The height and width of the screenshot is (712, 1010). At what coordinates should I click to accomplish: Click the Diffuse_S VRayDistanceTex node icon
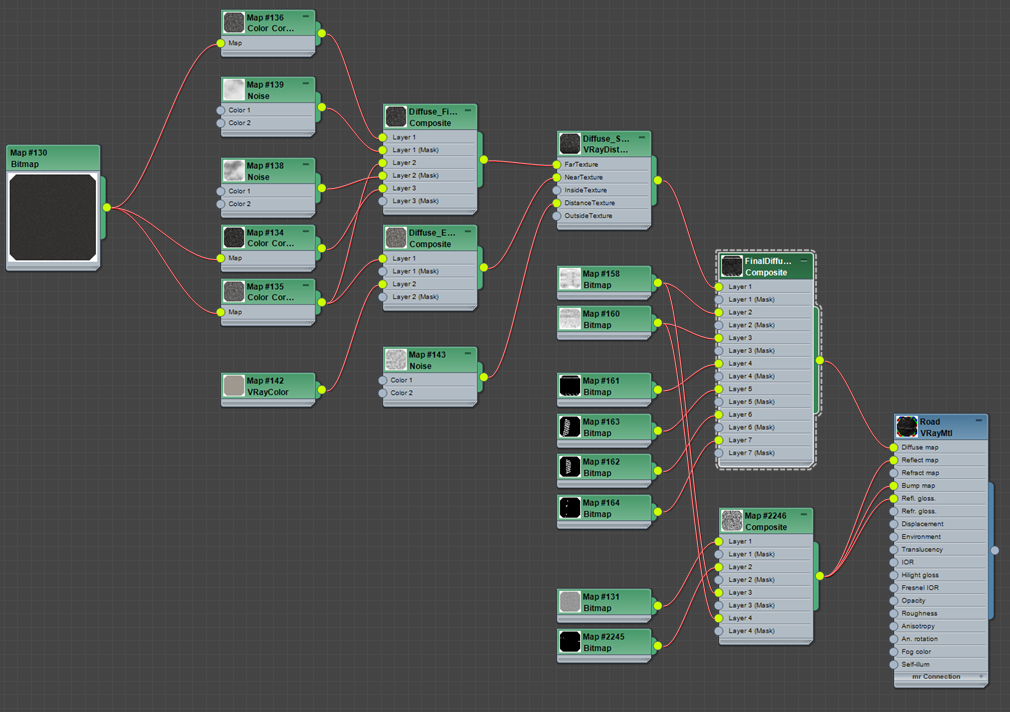[x=569, y=144]
